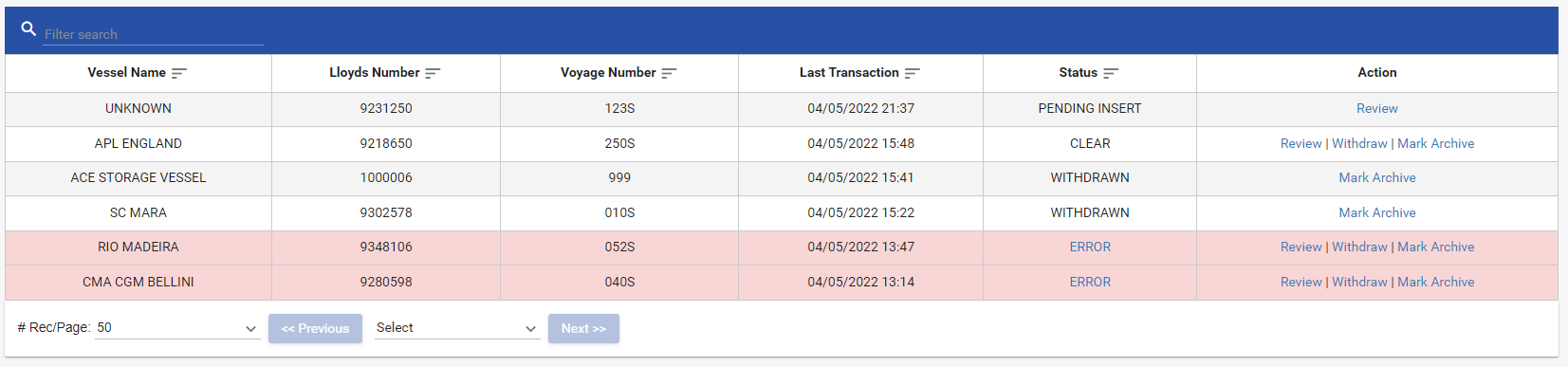Viewport: 1568px width, 367px height.
Task: Sort by Vessel Name column icon
Action: point(178,73)
